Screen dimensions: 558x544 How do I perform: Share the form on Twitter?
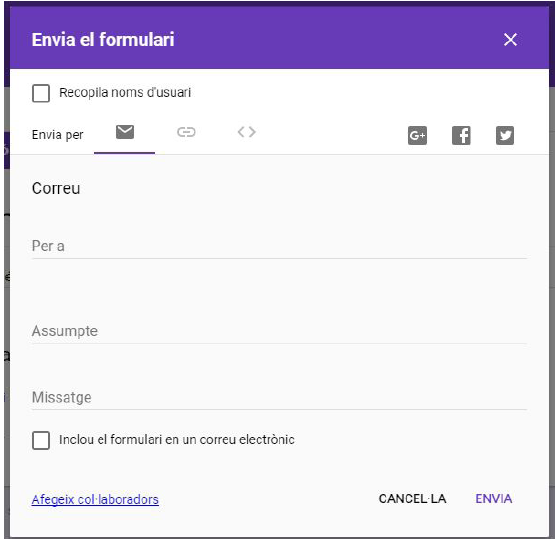pyautogui.click(x=505, y=136)
